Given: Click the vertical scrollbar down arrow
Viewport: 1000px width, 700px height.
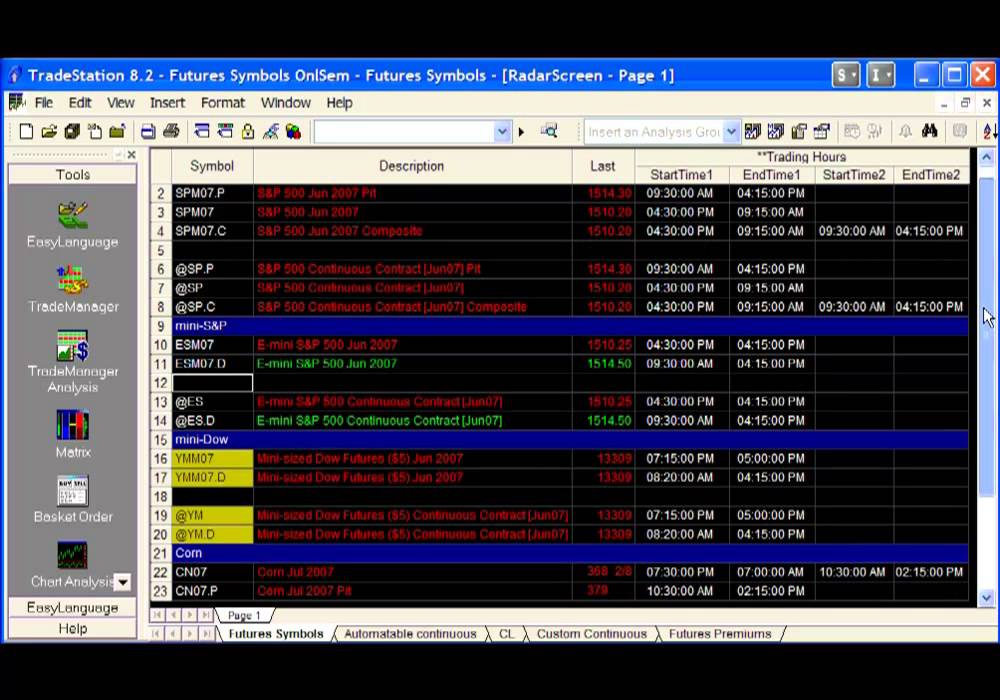Looking at the screenshot, I should point(987,598).
